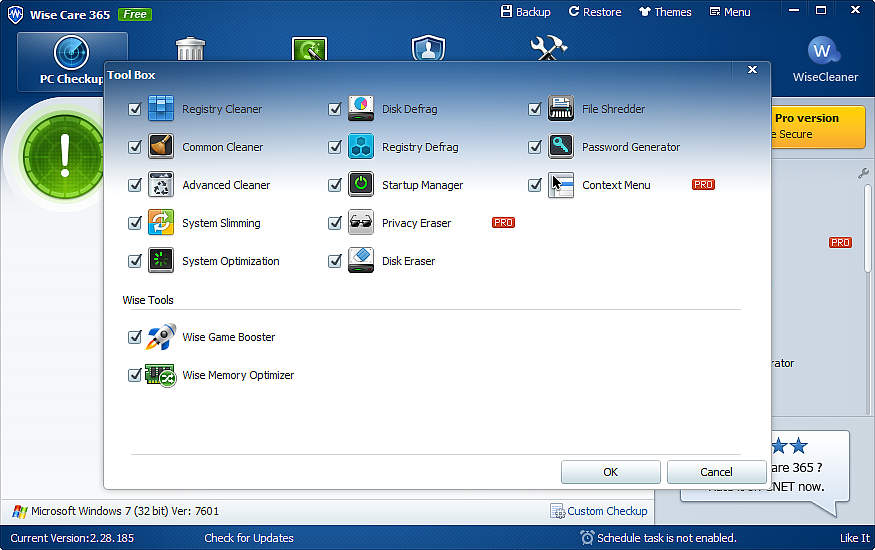
Task: Uncheck the Disk Defrag checkbox
Action: [335, 109]
